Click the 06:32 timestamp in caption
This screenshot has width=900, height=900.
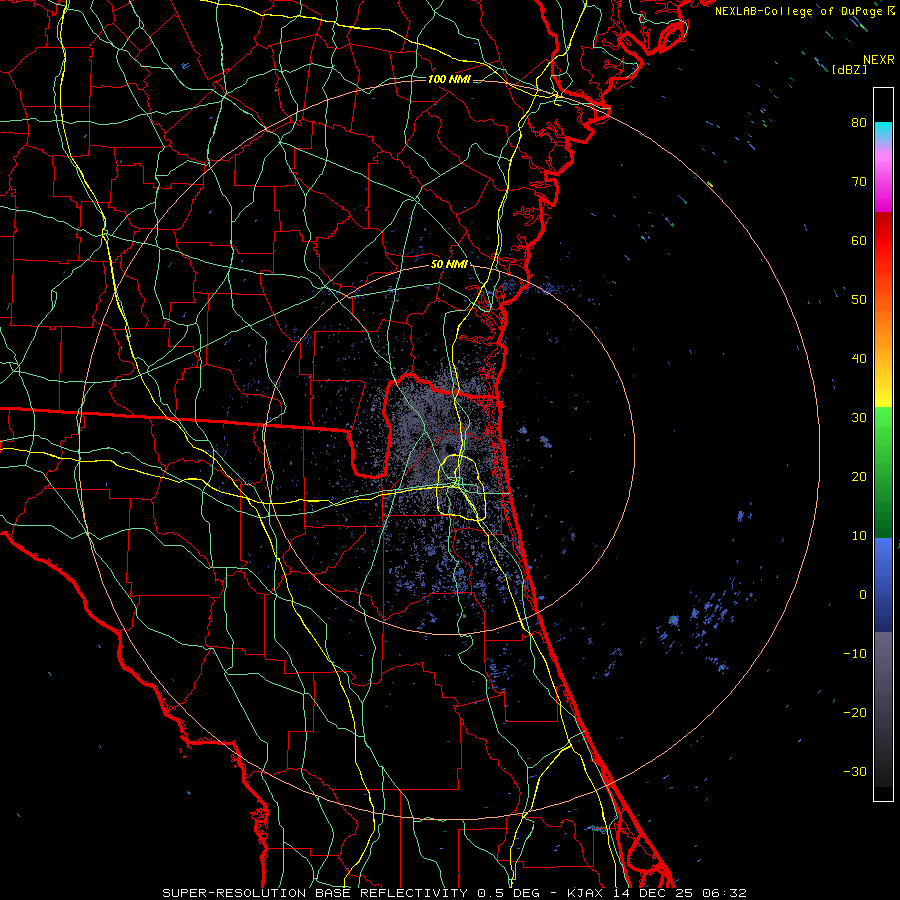pyautogui.click(x=724, y=893)
